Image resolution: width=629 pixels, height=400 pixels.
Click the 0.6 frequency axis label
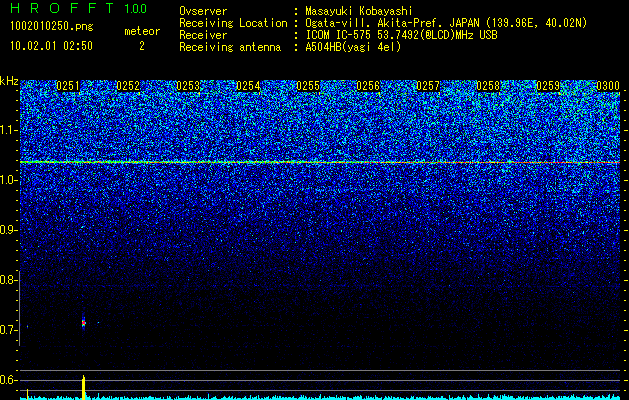[7, 380]
